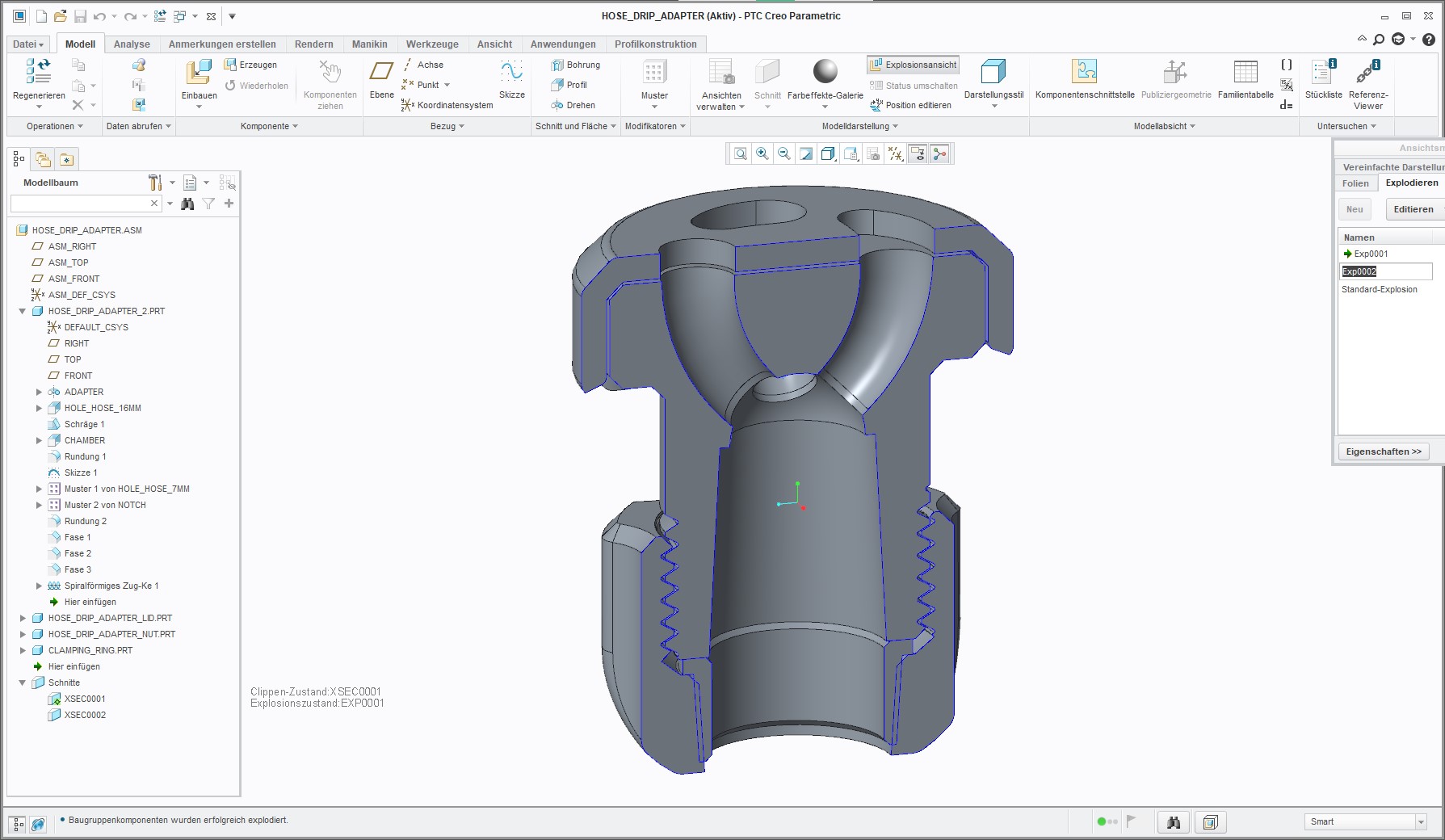The height and width of the screenshot is (840, 1445).
Task: Switch to the layer tree tab icon
Action: click(x=43, y=159)
